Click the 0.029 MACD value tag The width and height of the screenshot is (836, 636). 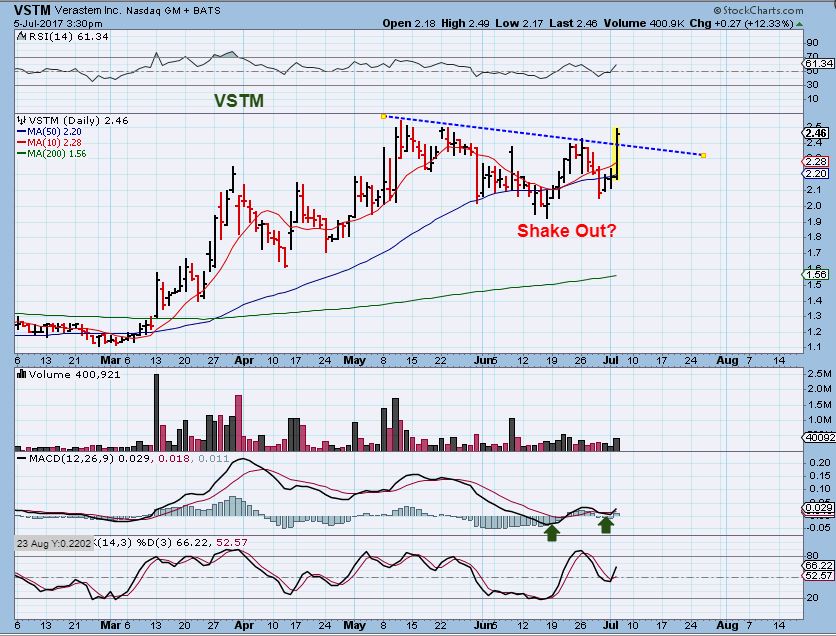pyautogui.click(x=819, y=508)
